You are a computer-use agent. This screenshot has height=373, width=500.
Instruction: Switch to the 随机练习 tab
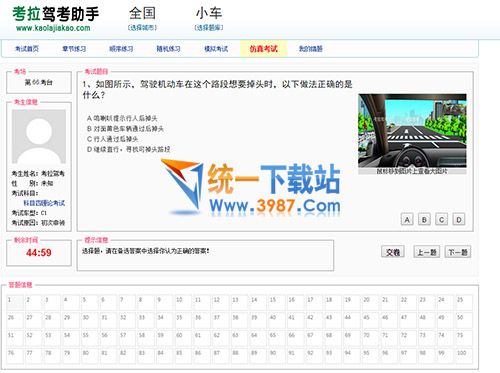coord(168,49)
